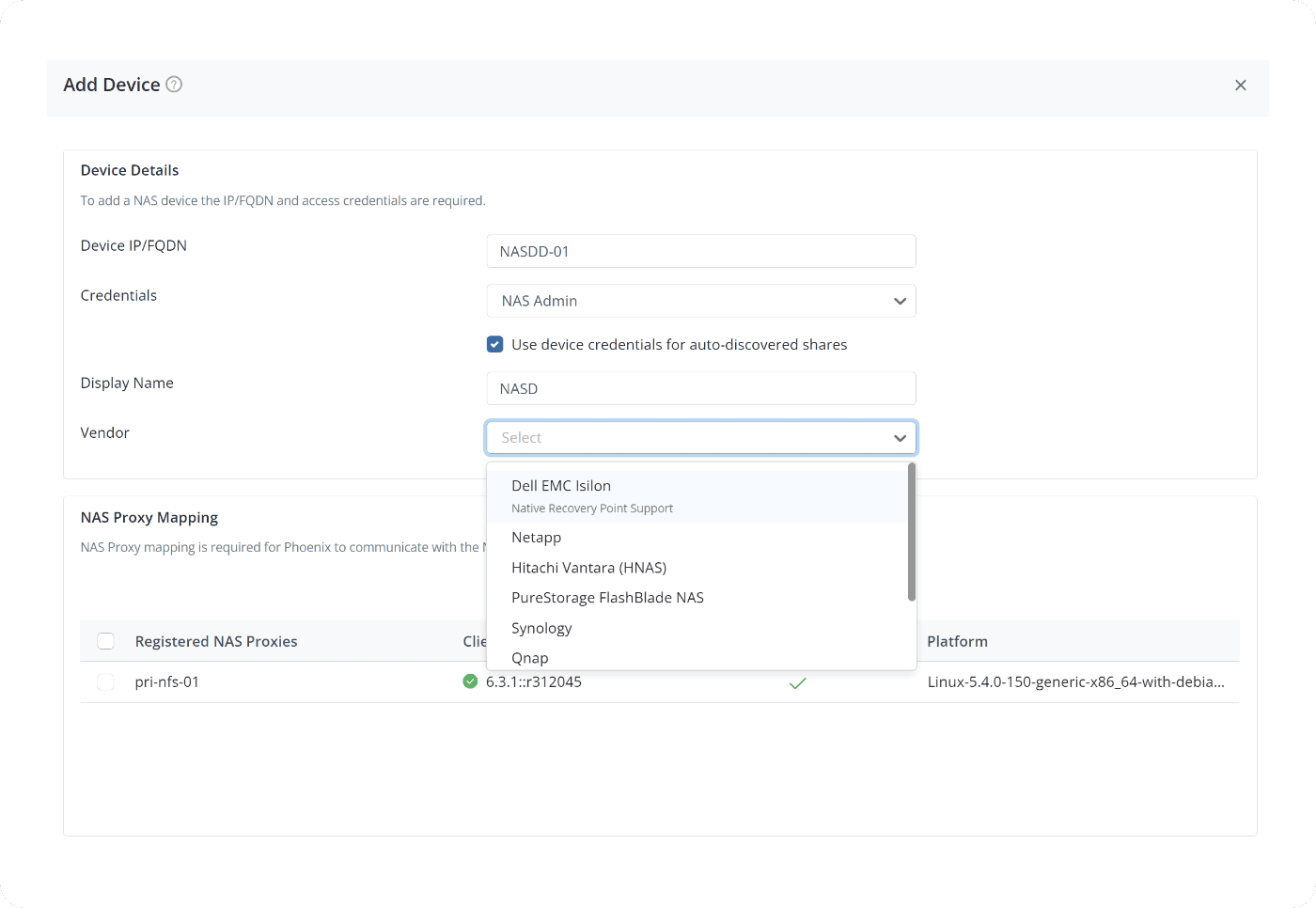Select Synology from the vendor list
1316x908 pixels.
(541, 628)
